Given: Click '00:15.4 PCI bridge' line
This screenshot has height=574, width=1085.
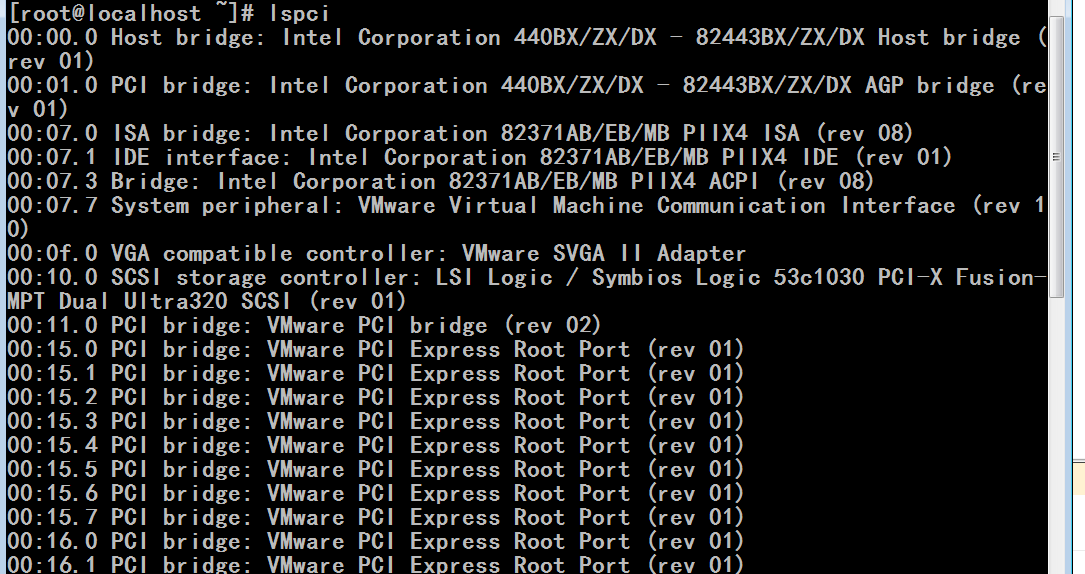Looking at the screenshot, I should pos(375,445).
